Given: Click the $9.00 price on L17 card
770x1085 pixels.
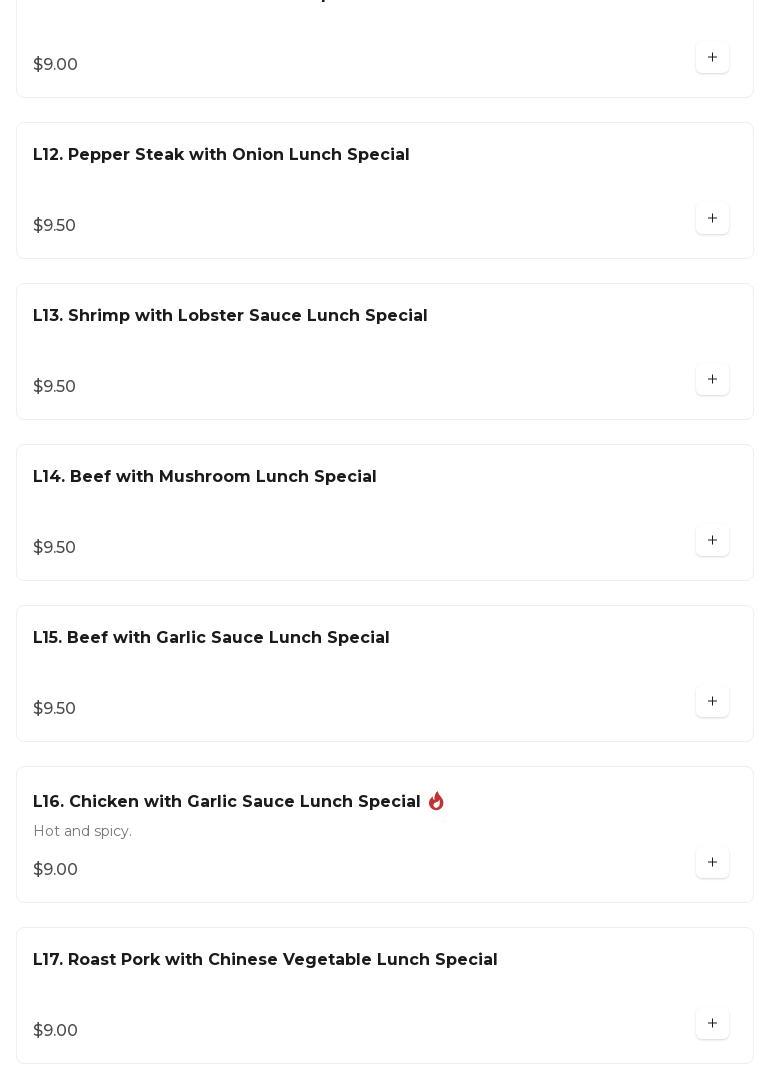Looking at the screenshot, I should click(x=55, y=1030).
